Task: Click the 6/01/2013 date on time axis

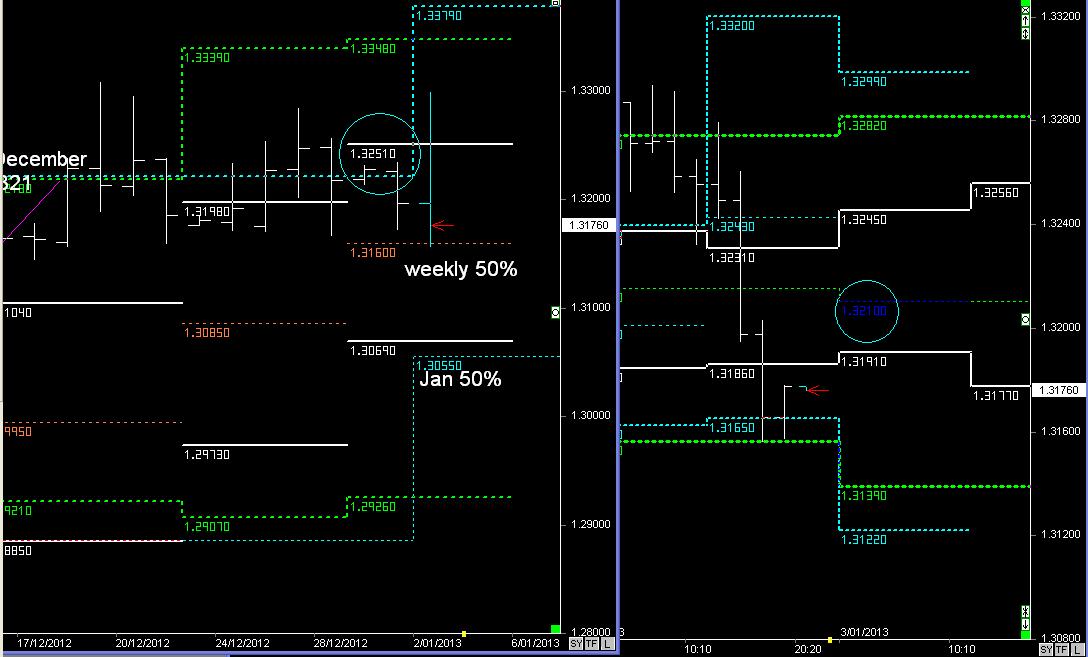Action: 535,643
